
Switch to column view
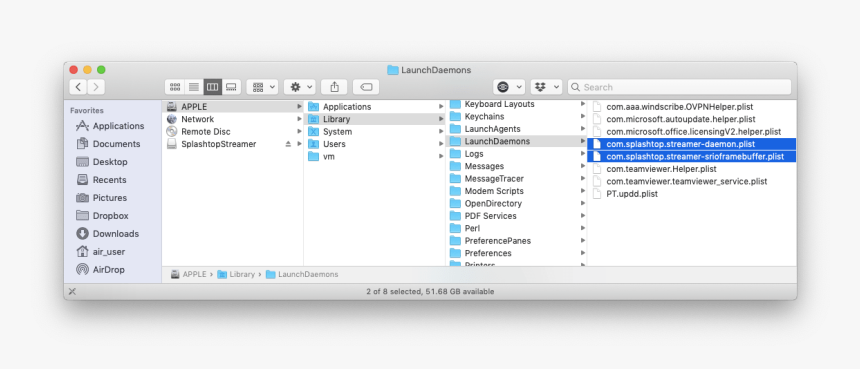tap(212, 87)
